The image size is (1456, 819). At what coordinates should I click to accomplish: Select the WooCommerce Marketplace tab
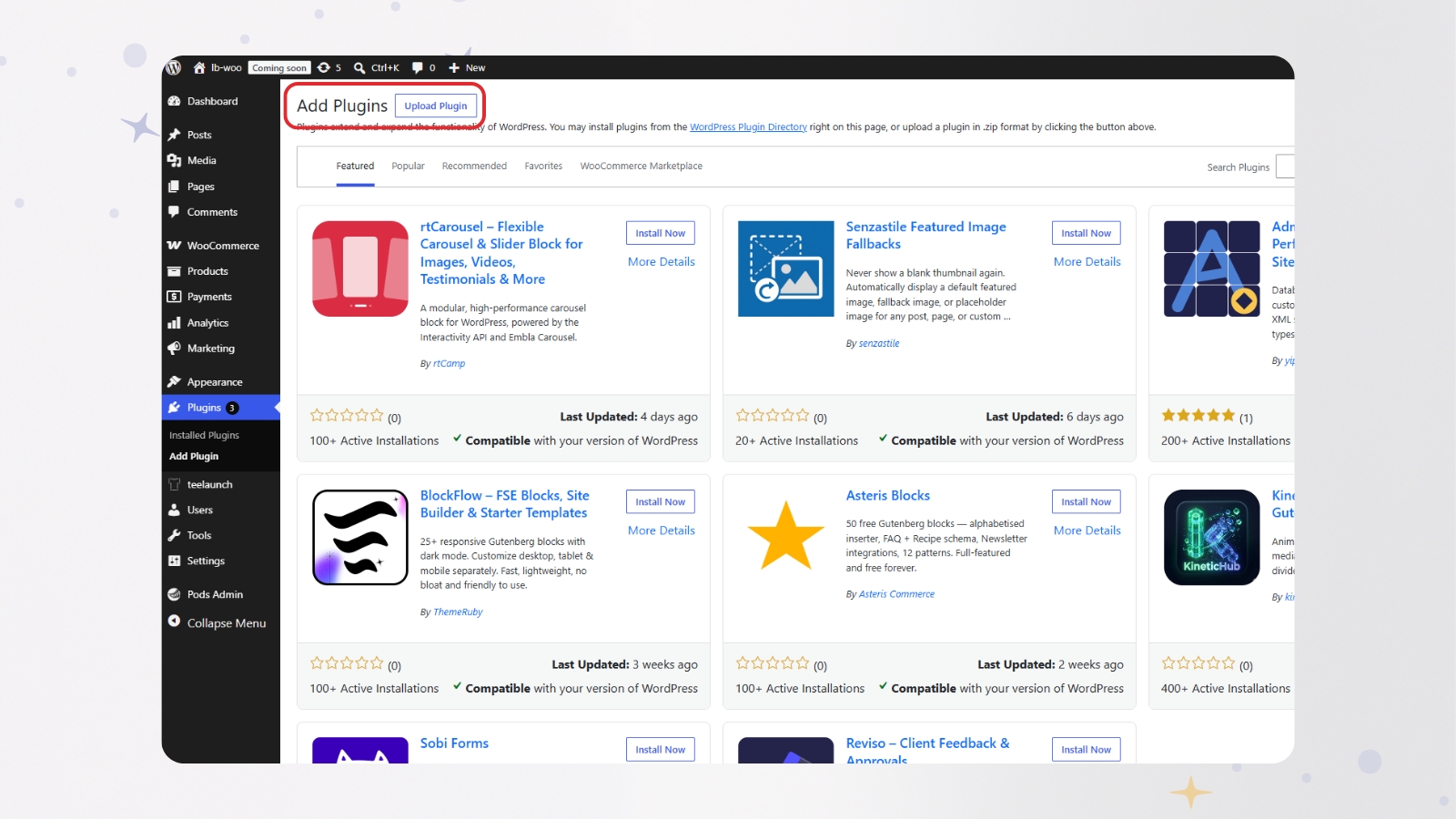click(641, 167)
